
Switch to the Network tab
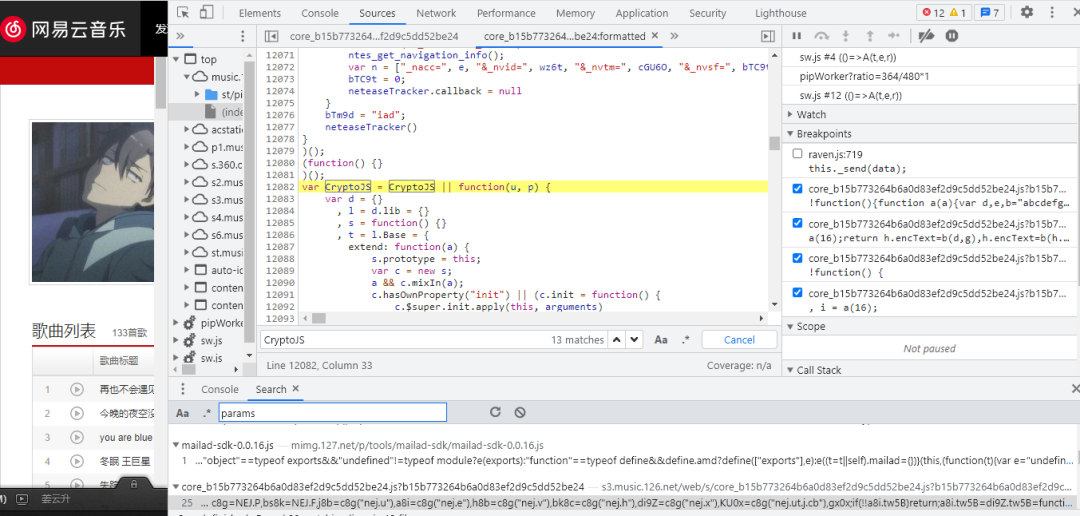436,13
